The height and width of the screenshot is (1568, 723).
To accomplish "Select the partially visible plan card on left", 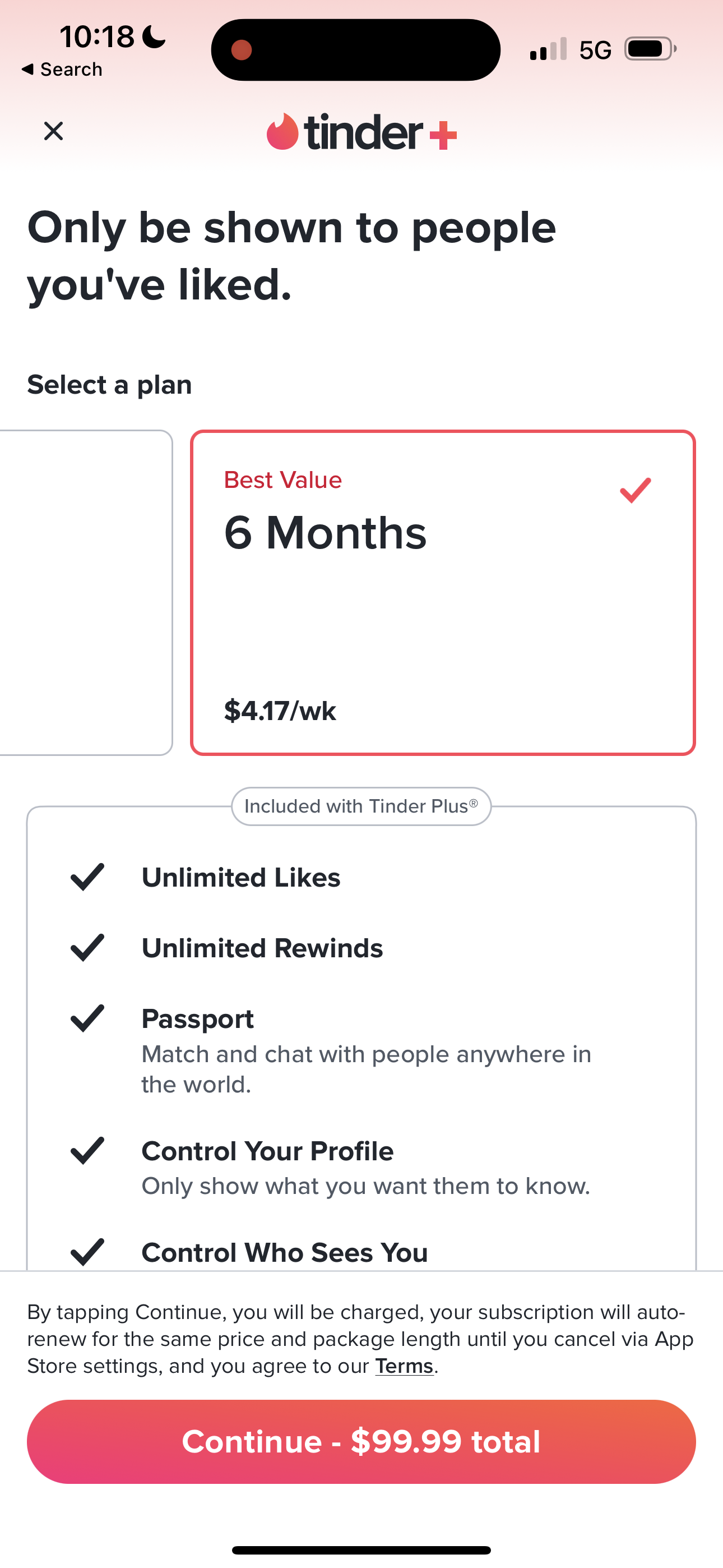I will tap(85, 593).
